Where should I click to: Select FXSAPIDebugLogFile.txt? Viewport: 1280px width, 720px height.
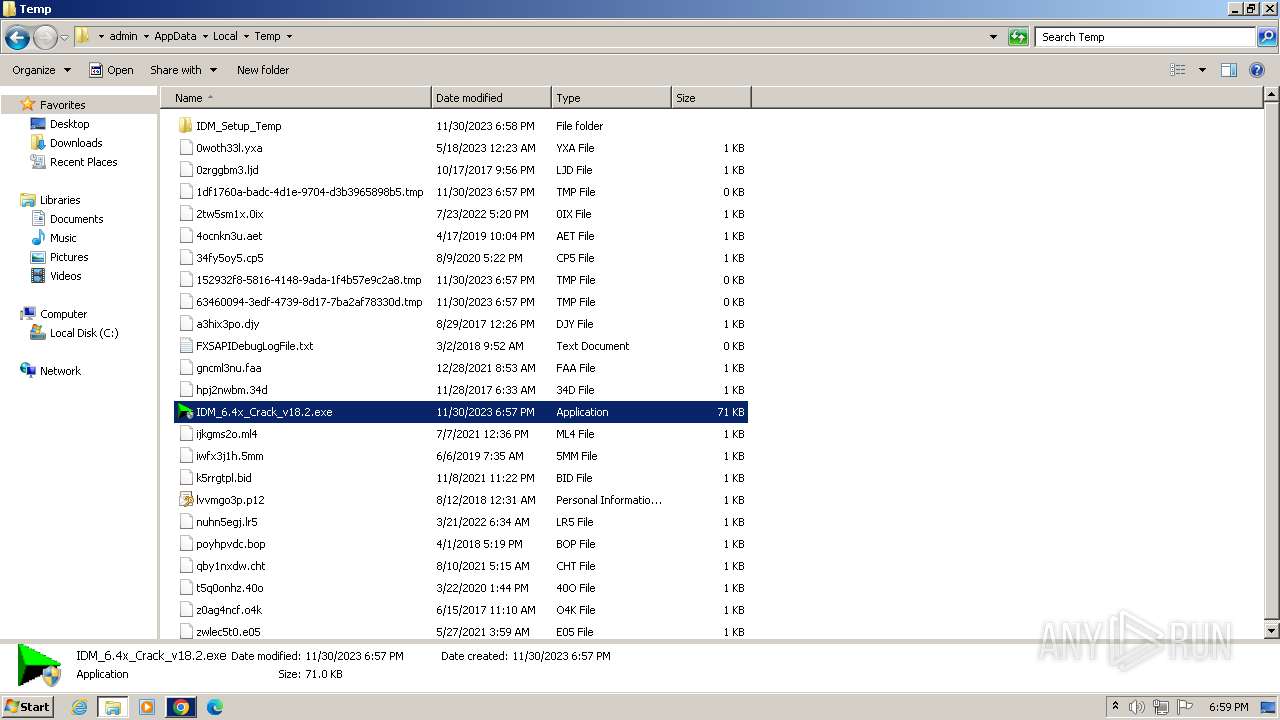tap(254, 346)
